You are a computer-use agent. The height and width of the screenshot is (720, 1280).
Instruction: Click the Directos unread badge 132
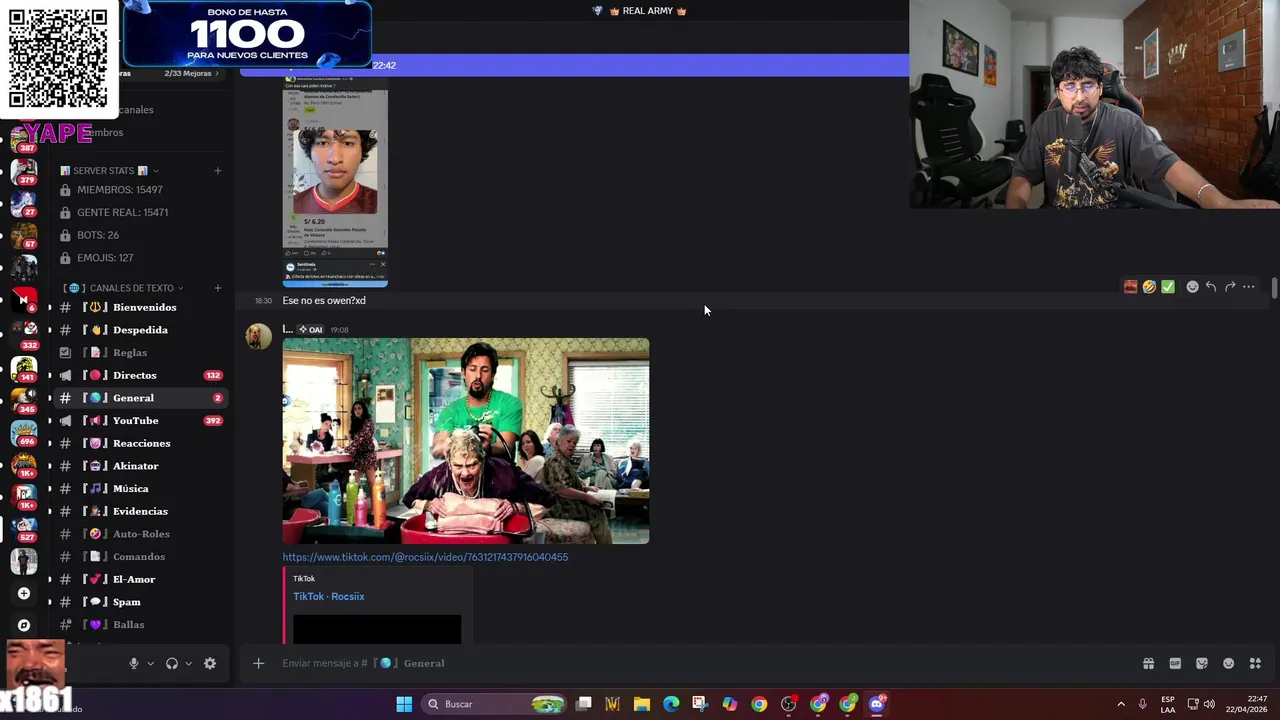pyautogui.click(x=213, y=375)
